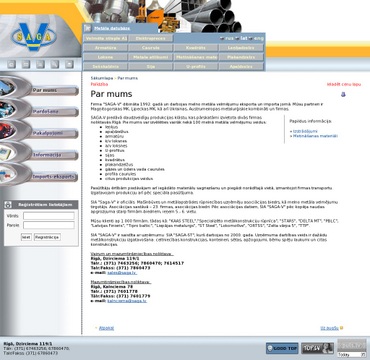Viewport: 370px width, 360px height.
Task: Click the printer icon beside page title
Action: (x=343, y=95)
